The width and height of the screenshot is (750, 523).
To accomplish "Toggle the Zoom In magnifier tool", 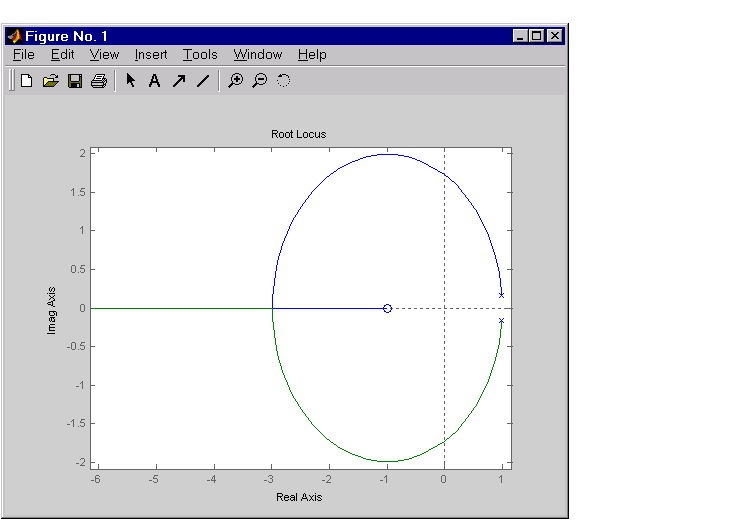I will 235,81.
